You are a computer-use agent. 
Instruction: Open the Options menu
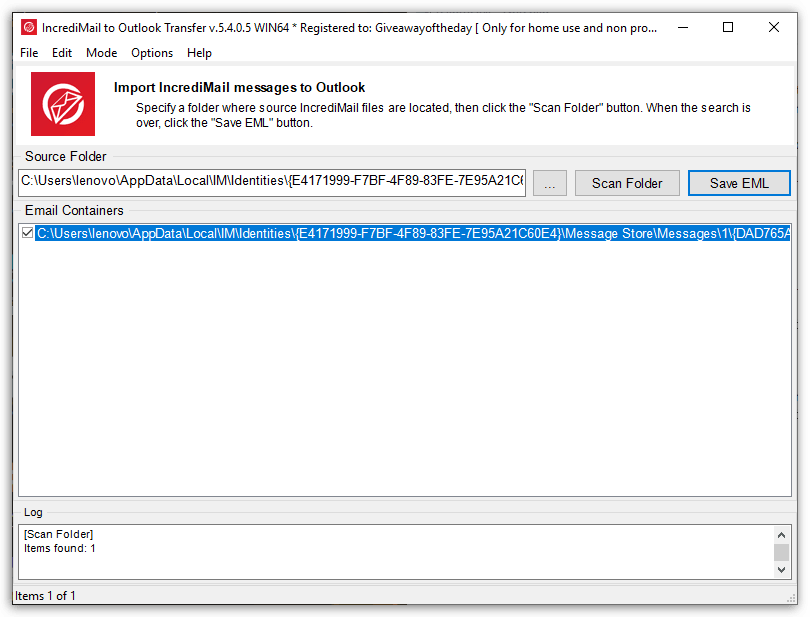[151, 53]
